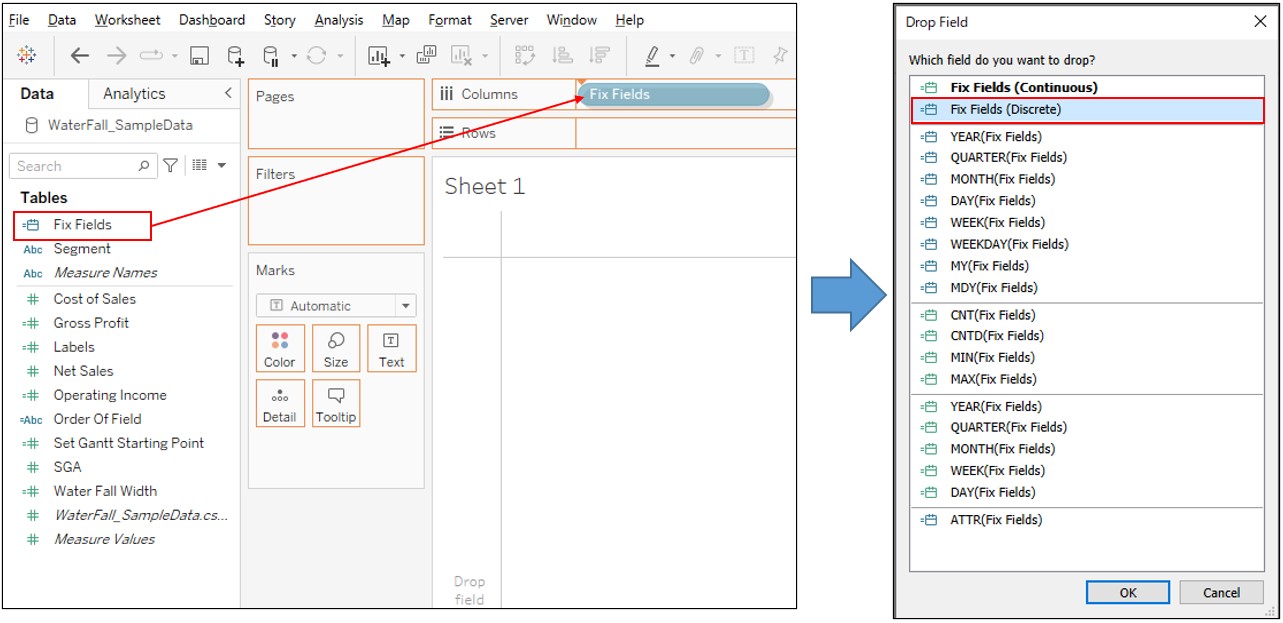This screenshot has height=623, width=1283.
Task: Open the Worksheet menu
Action: (128, 20)
